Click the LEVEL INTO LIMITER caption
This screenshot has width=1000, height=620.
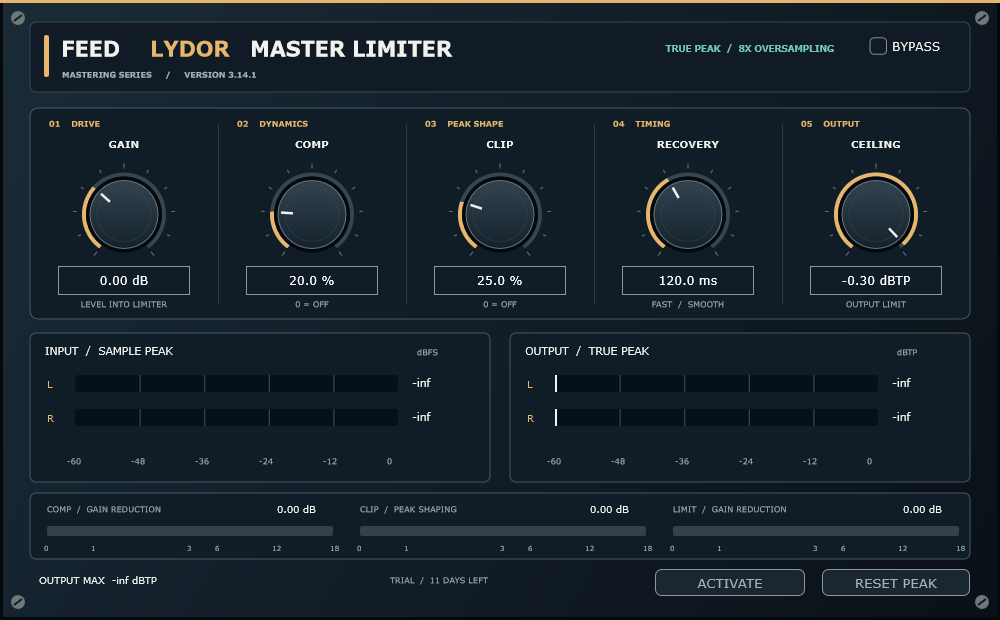(x=124, y=304)
